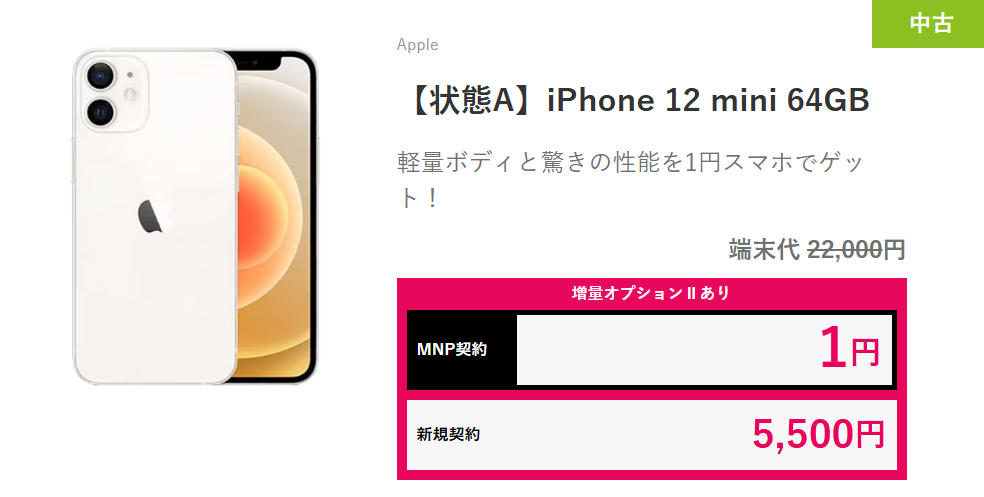Select the MNP契約 label
Image resolution: width=984 pixels, height=497 pixels.
(x=452, y=350)
